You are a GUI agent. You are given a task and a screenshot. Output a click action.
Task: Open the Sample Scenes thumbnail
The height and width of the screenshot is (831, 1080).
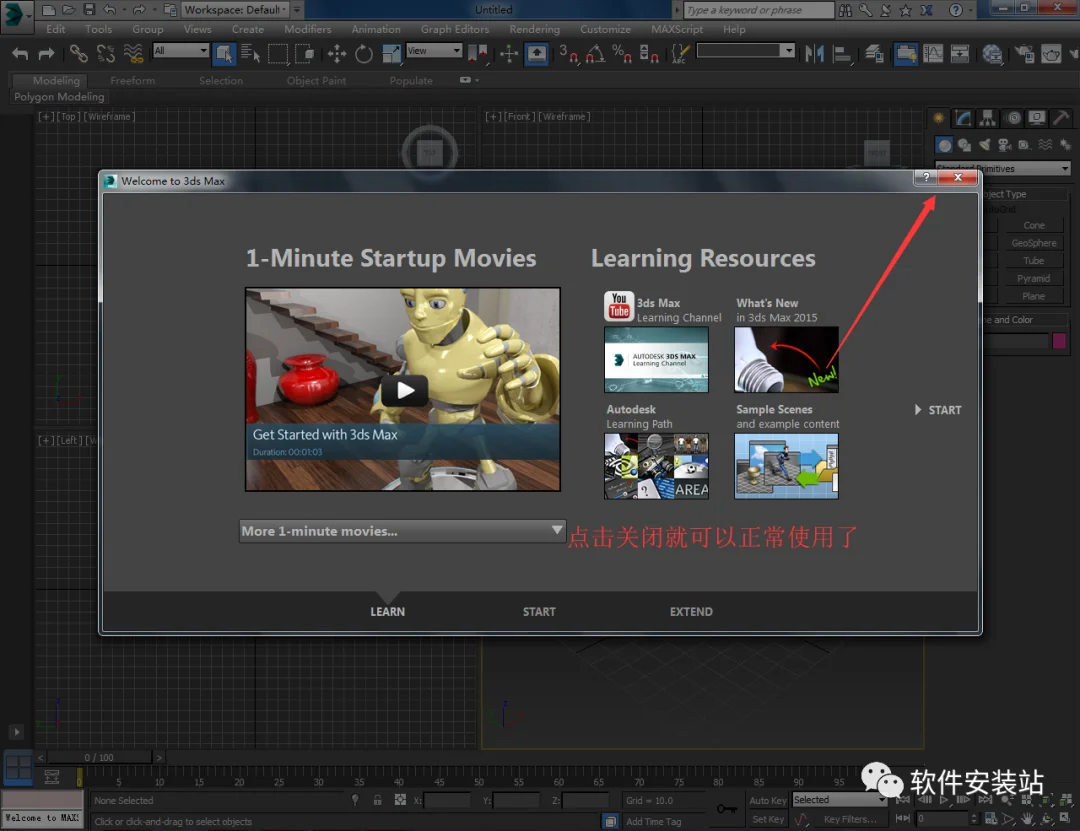coord(787,466)
